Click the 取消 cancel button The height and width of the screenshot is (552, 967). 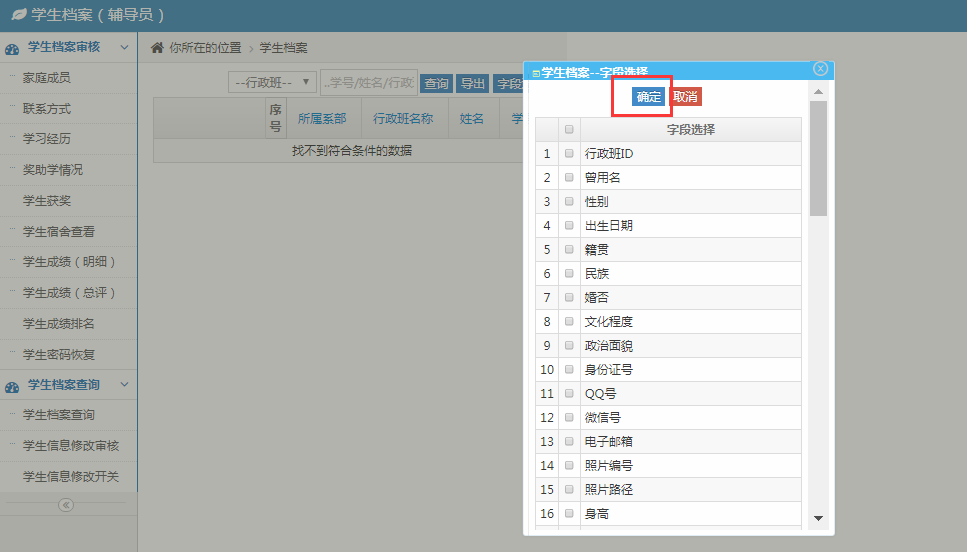pos(685,97)
